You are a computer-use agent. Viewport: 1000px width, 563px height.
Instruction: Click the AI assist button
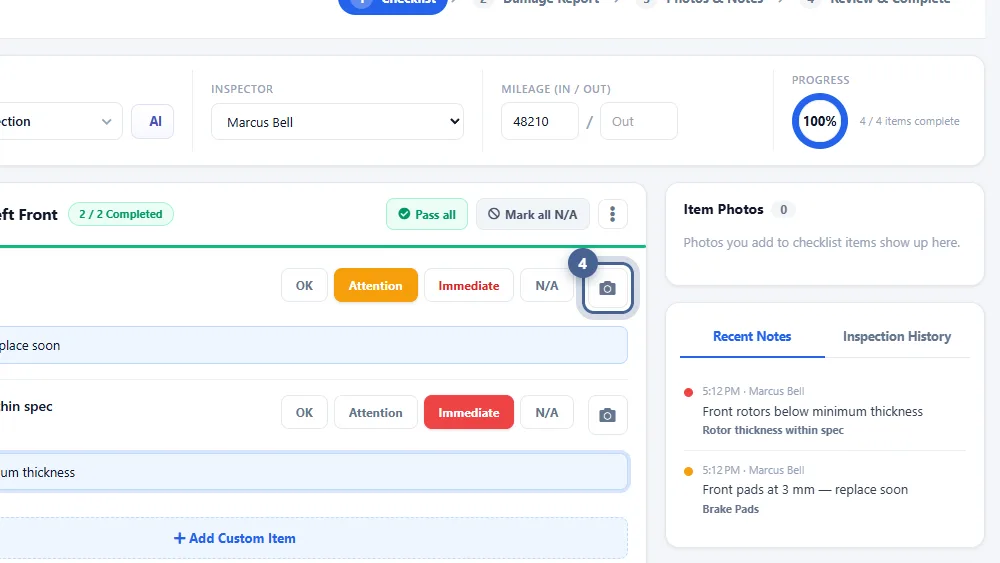tap(152, 121)
